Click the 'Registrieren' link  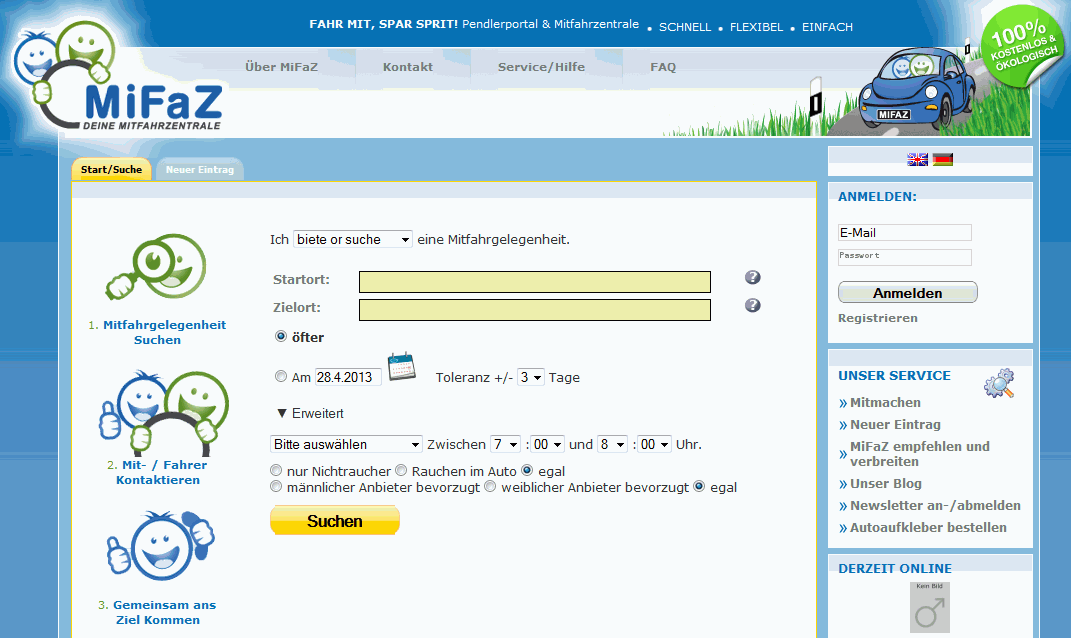tap(877, 318)
